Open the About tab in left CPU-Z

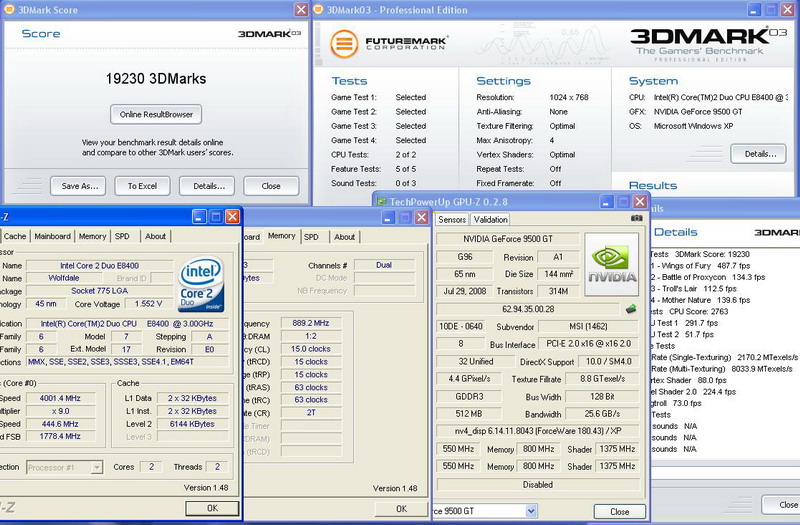(x=155, y=236)
